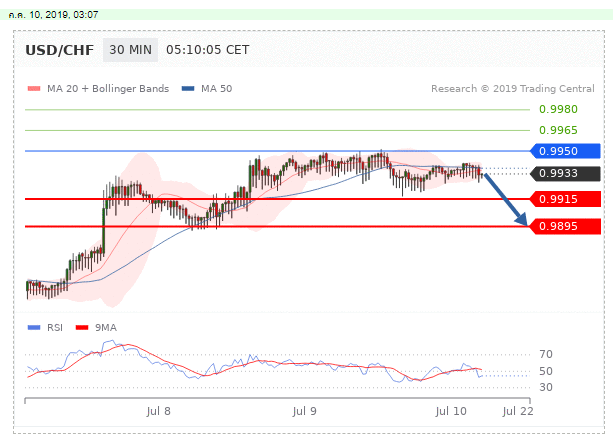Click the 30 MIN timeframe button
The width and height of the screenshot is (613, 438).
[x=130, y=50]
